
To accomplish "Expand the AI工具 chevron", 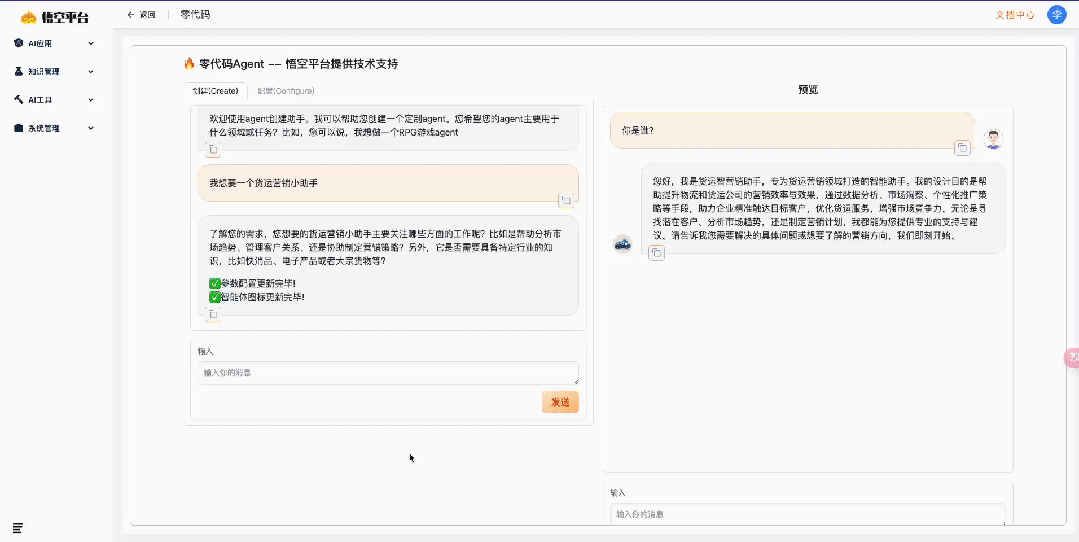I will point(91,100).
